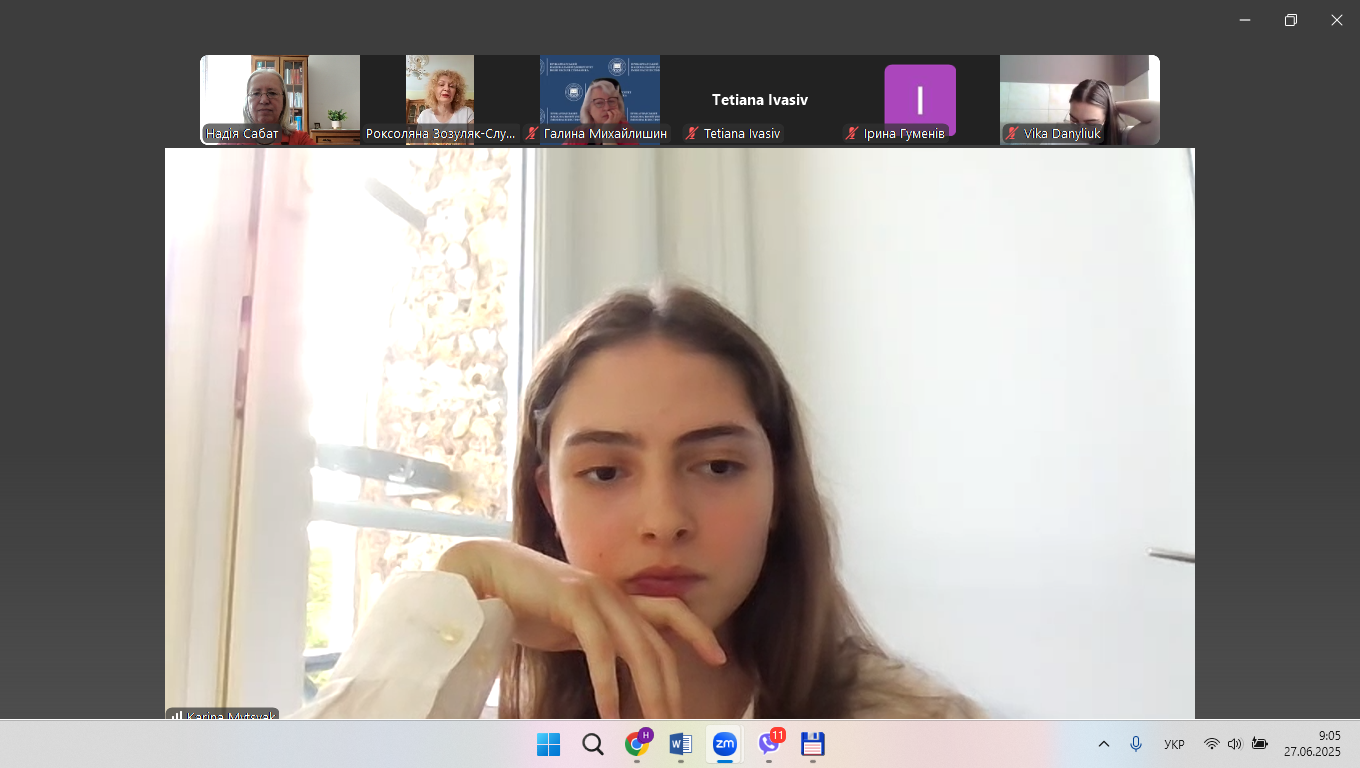Click the taskbar Search magnifier icon
The width and height of the screenshot is (1360, 768).
(x=592, y=744)
